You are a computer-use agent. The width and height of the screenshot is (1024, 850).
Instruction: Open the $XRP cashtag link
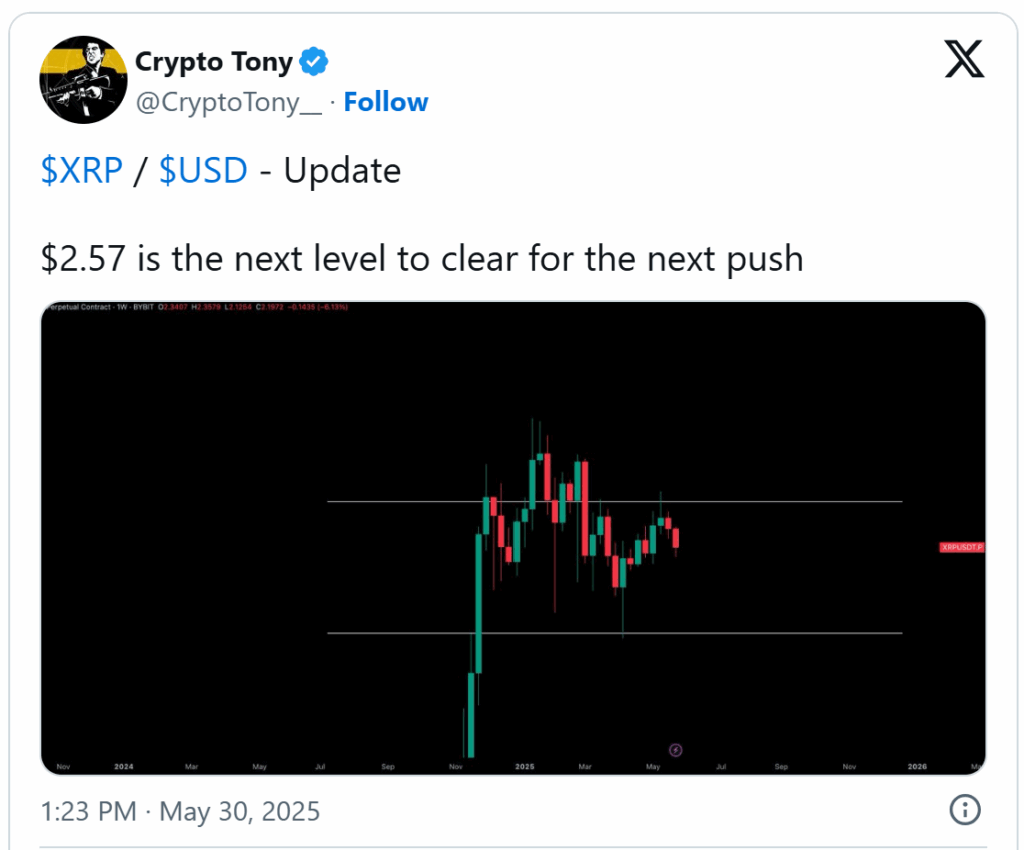[82, 170]
